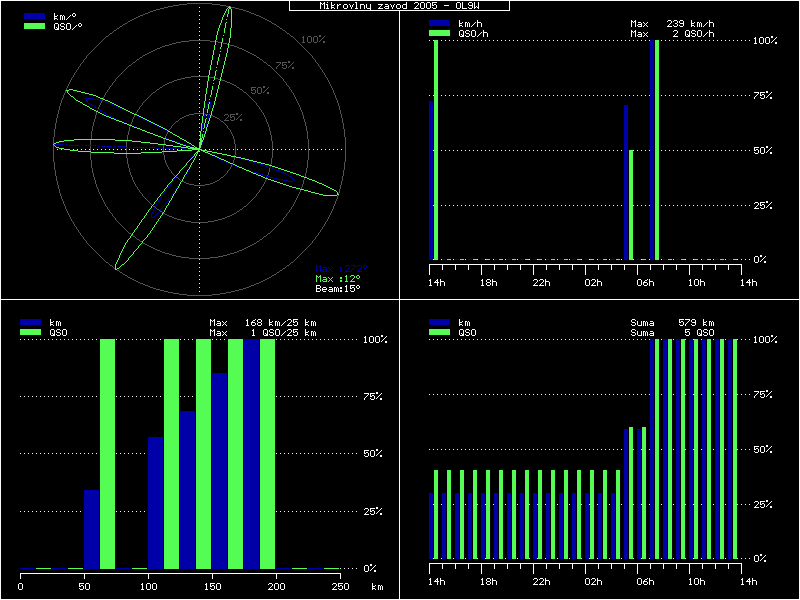
Task: Click the blue km/h bar near 05h
Action: click(626, 183)
